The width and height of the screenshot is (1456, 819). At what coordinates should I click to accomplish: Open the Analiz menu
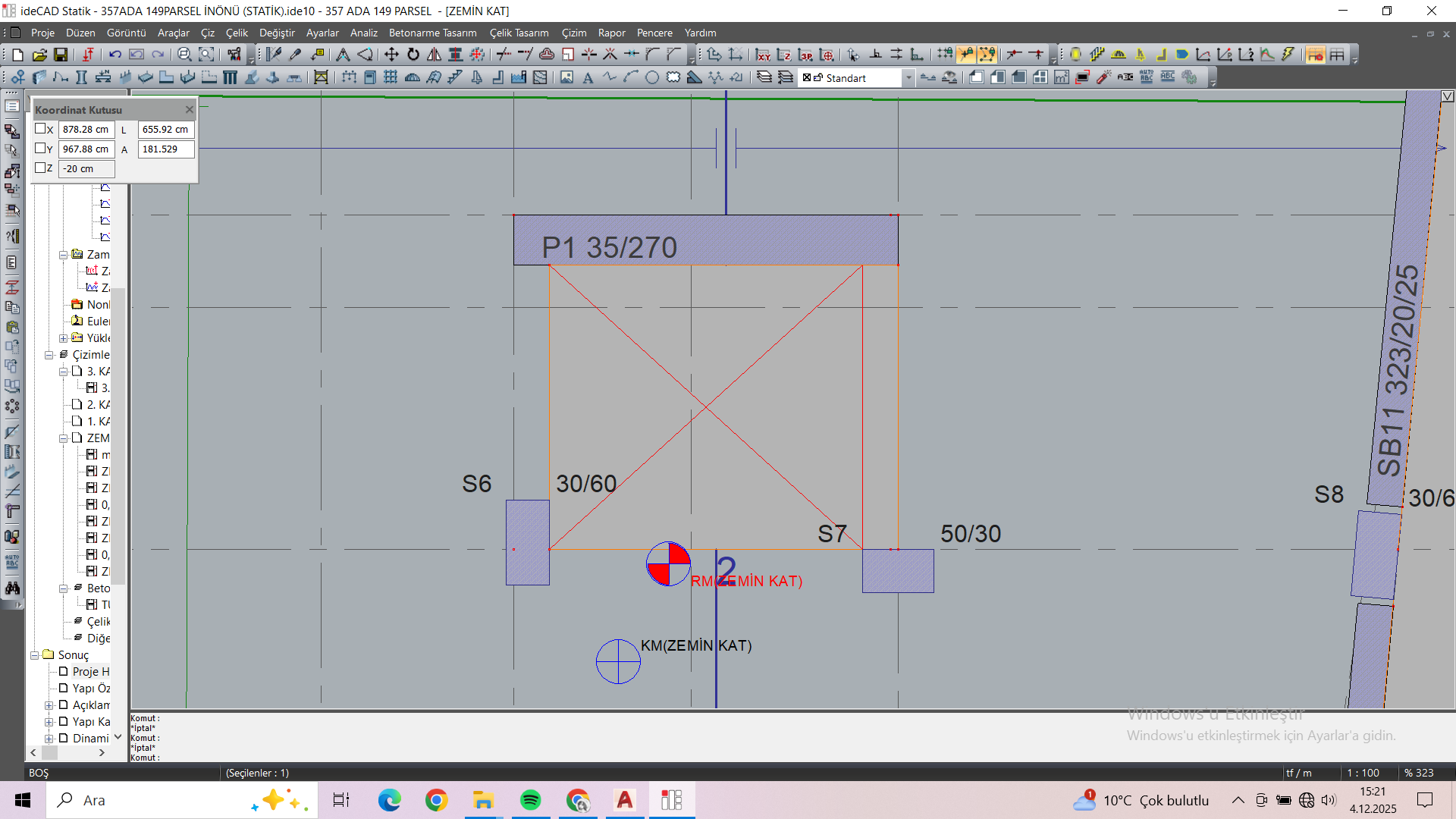point(363,33)
